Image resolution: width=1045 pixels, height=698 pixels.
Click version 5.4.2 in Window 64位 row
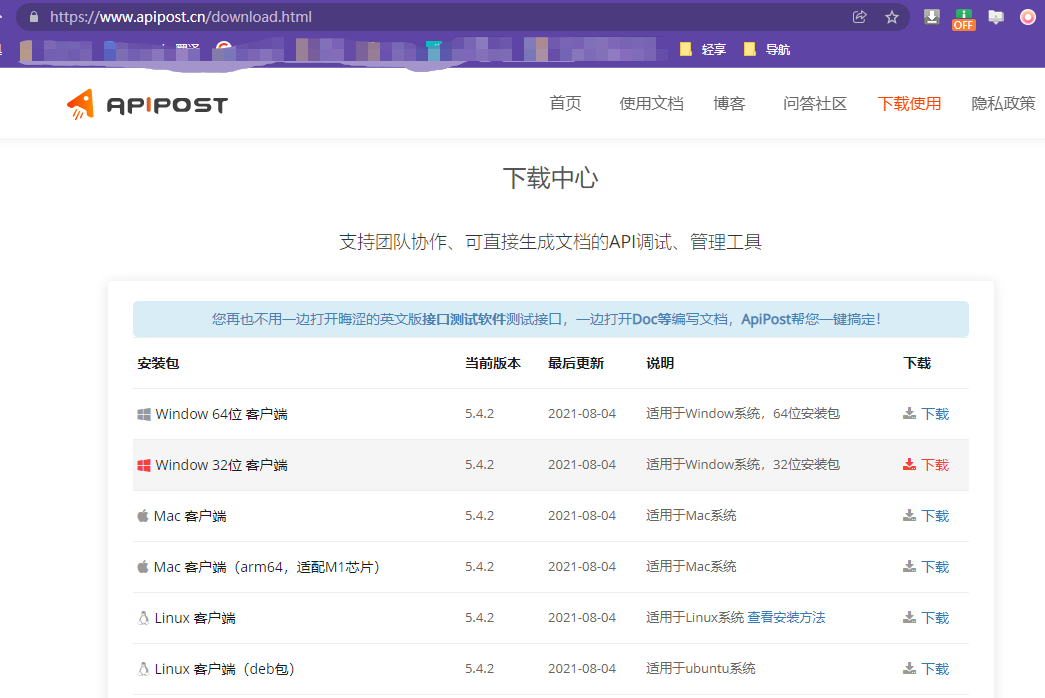coord(480,413)
